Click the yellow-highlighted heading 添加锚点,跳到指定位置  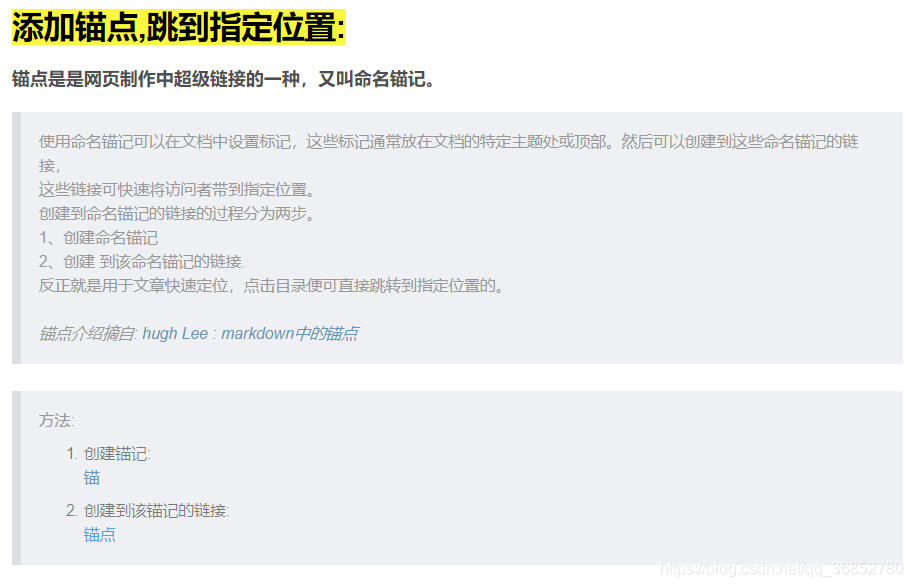(x=179, y=27)
